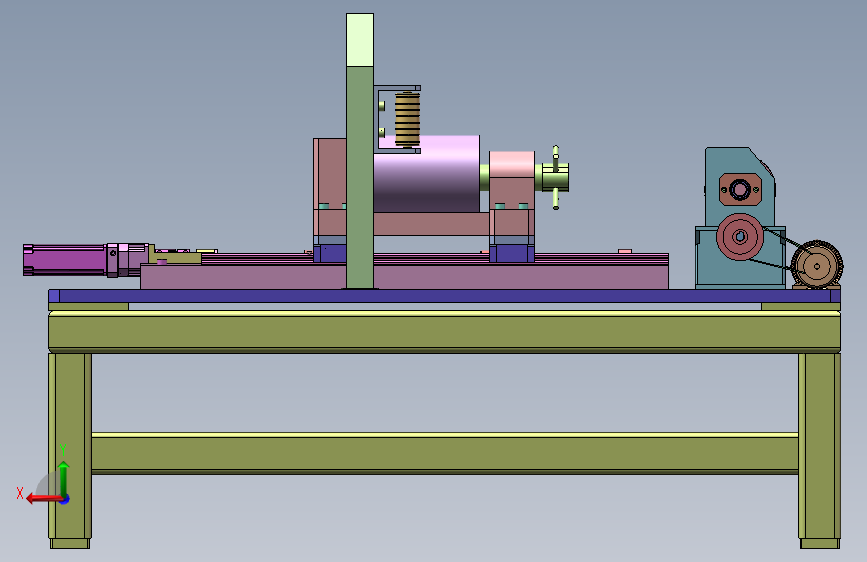
Task: Select the light green top section of the column
Action: point(360,40)
